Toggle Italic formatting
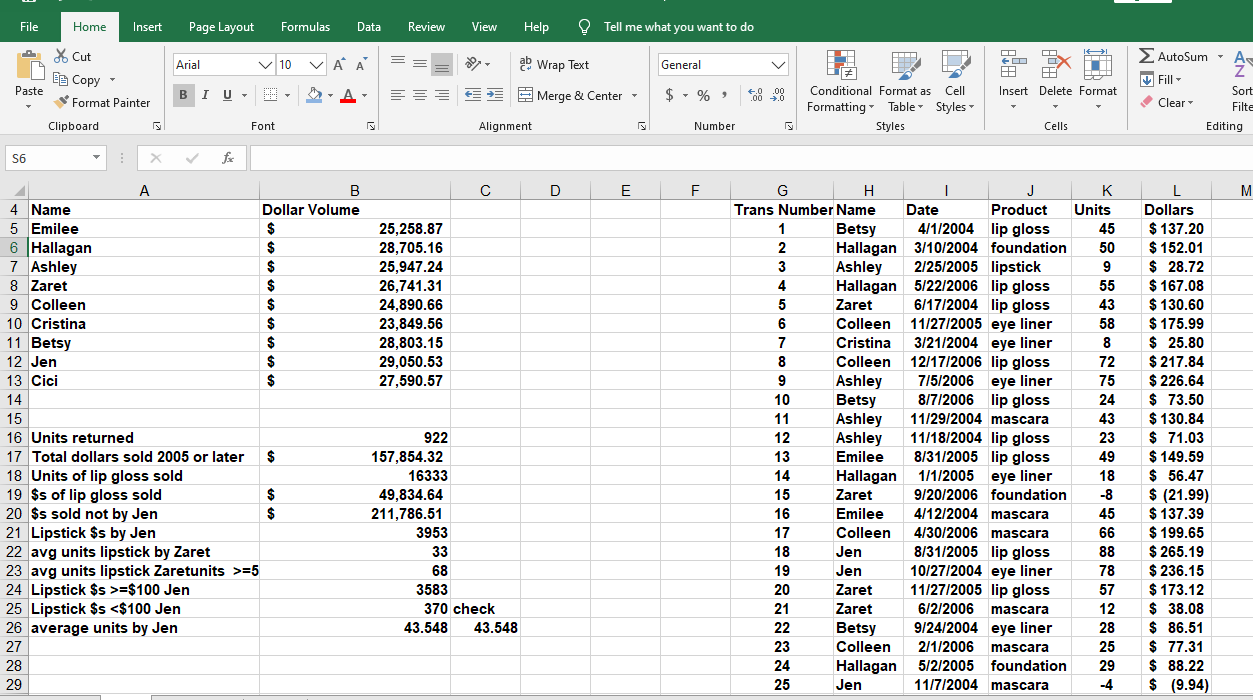Screen dimensions: 1253x700 [x=205, y=95]
